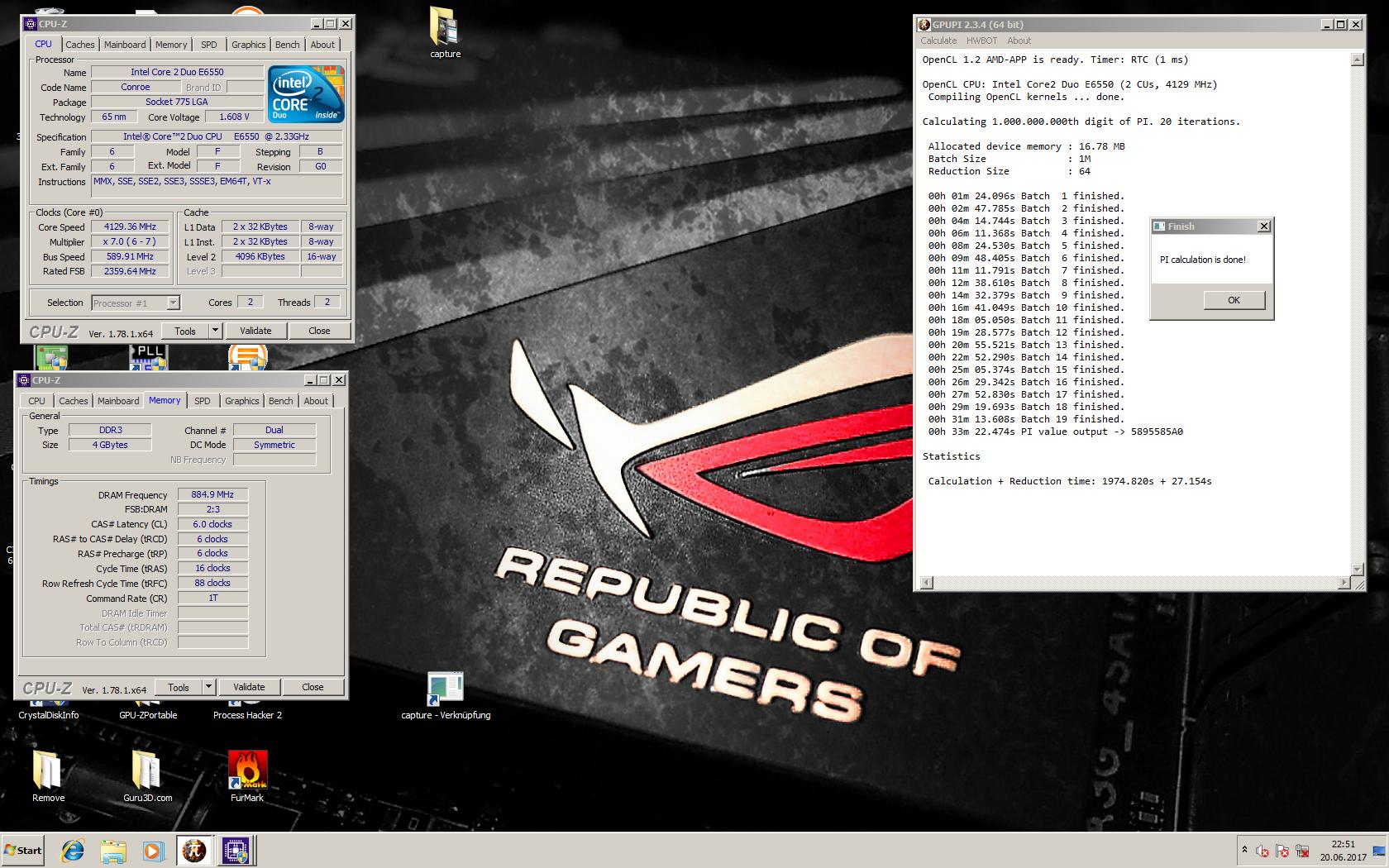Open the SPD tab in the top CPU-Z window
1389x868 pixels.
click(209, 45)
